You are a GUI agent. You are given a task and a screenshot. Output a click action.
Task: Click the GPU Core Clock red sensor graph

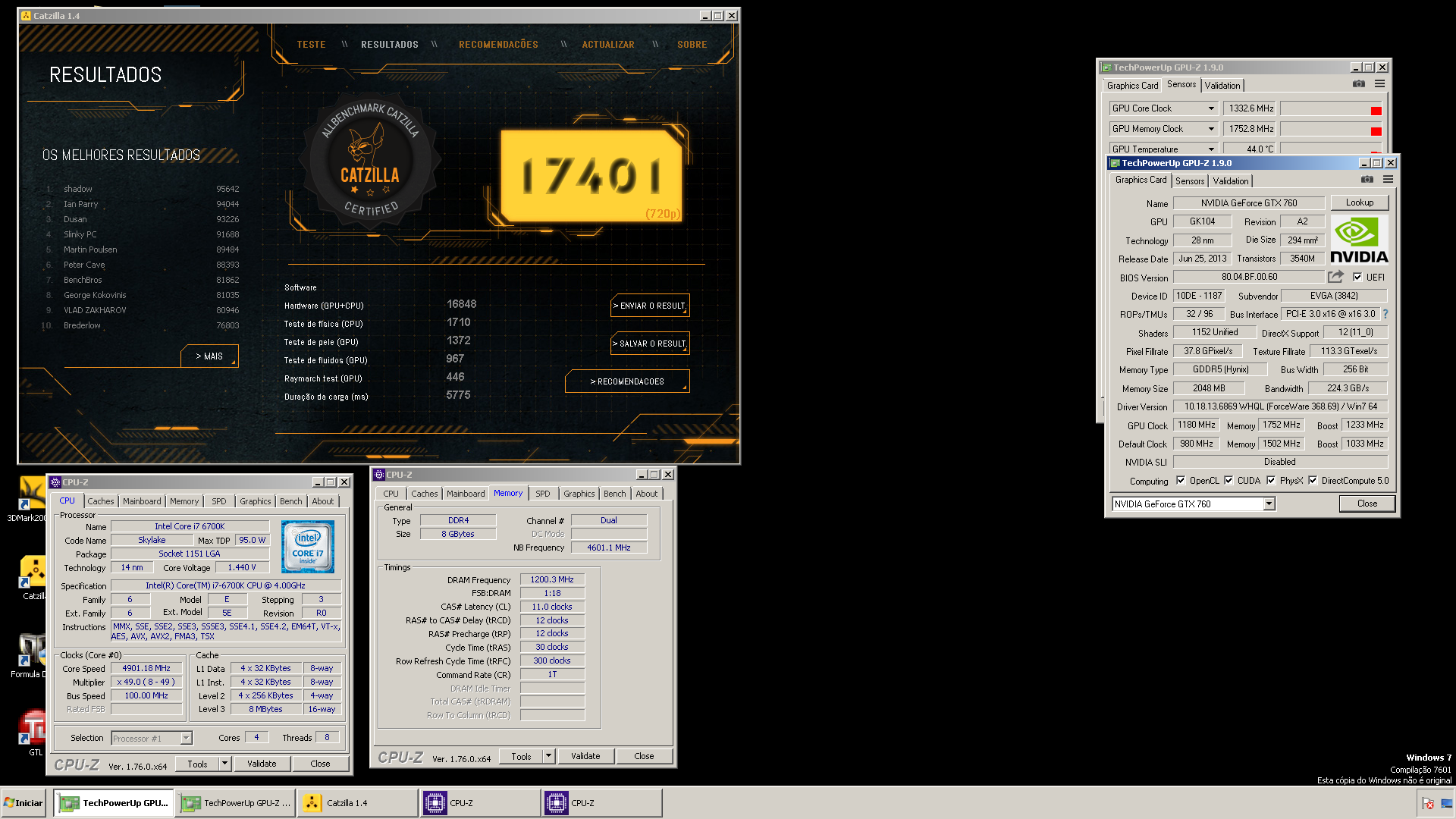pos(1331,108)
